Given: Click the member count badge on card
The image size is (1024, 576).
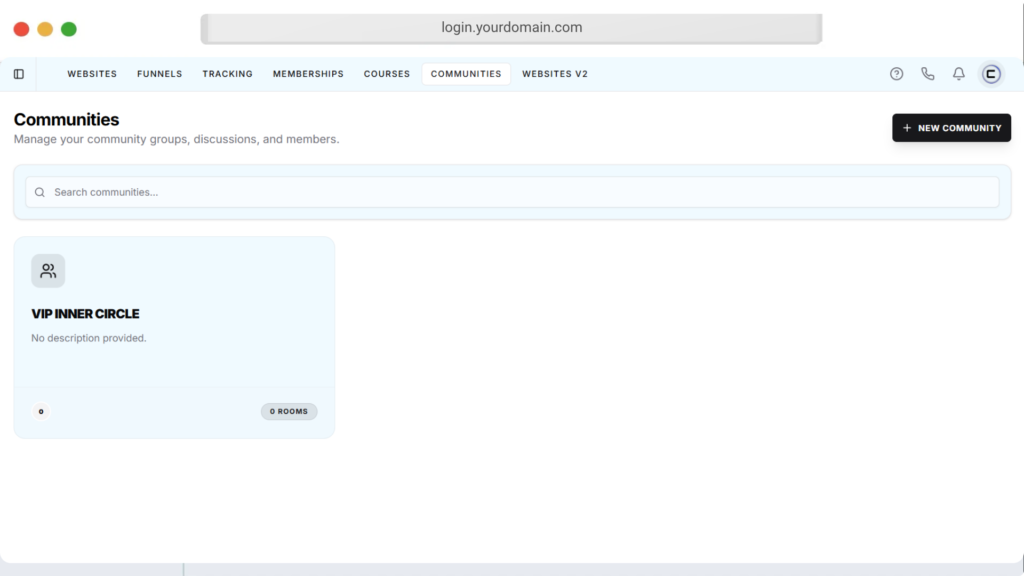Looking at the screenshot, I should click(41, 411).
